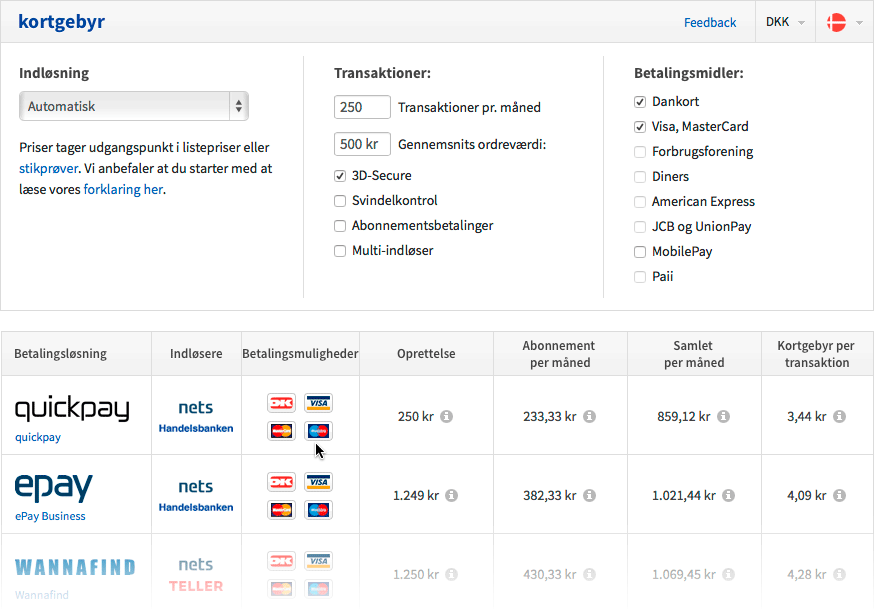The image size is (874, 609).
Task: Sort by Samlet per måned column header
Action: pos(693,354)
